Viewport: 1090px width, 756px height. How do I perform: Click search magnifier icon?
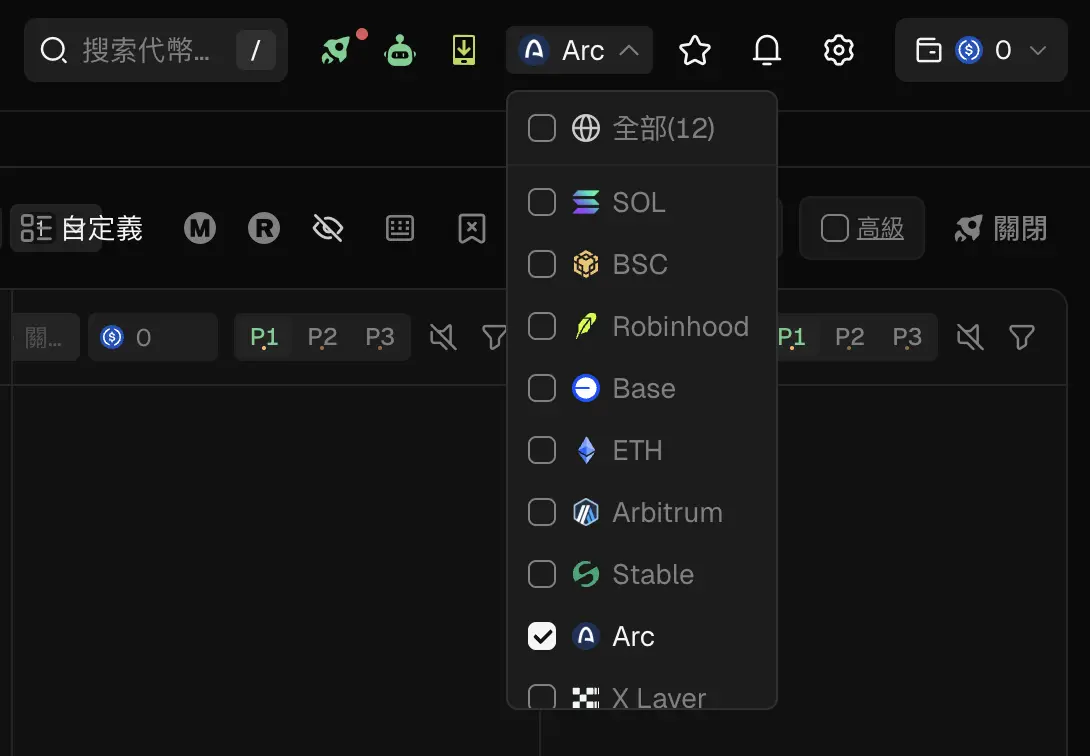tap(54, 50)
